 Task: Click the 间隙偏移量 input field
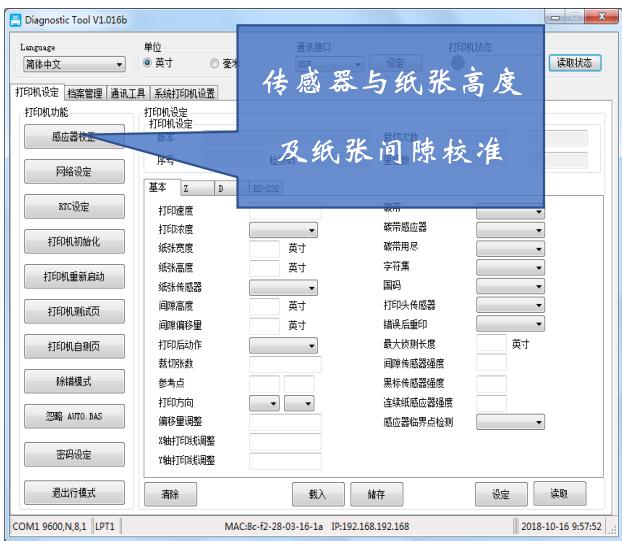[264, 326]
